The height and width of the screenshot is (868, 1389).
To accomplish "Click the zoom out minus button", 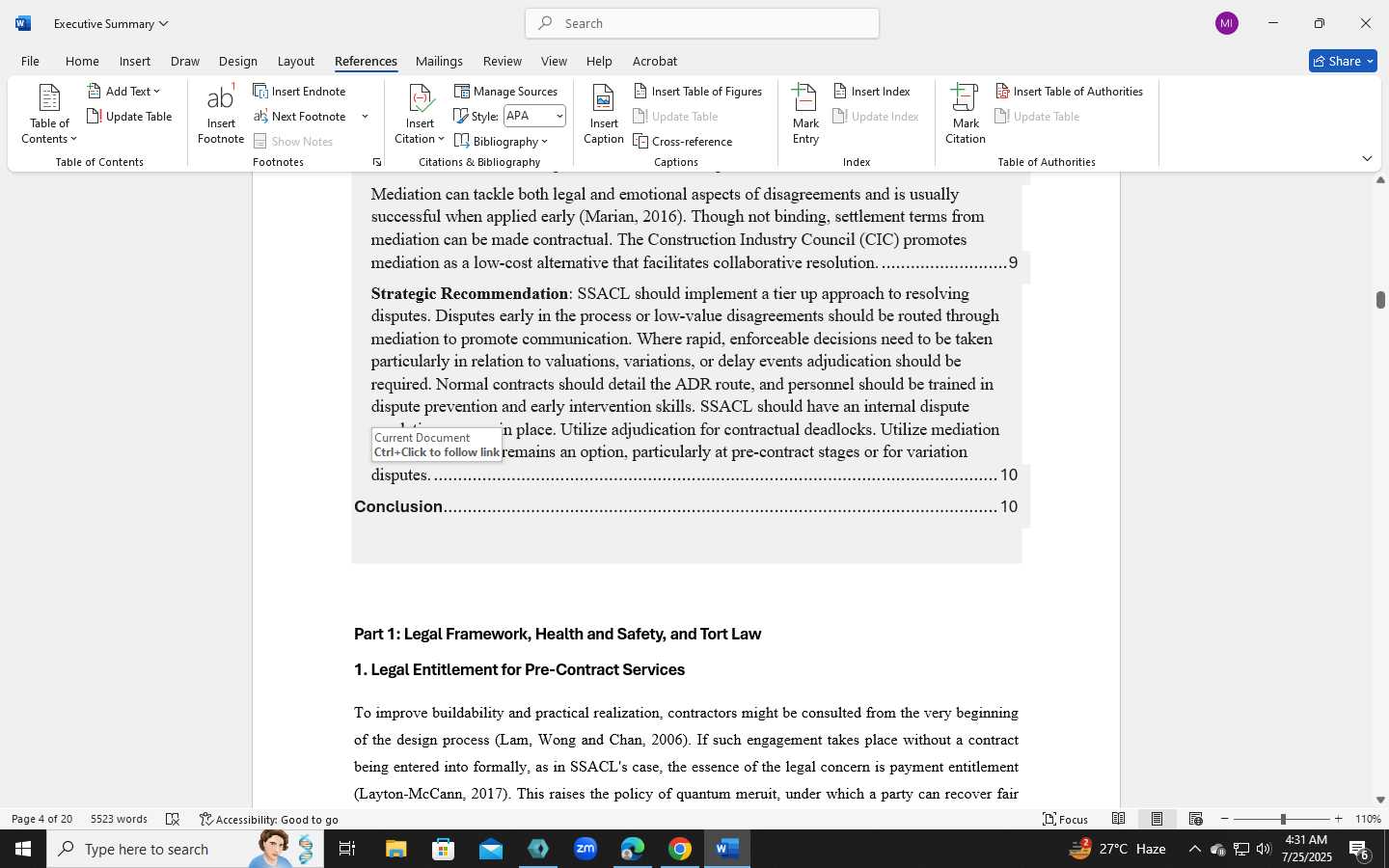I will pyautogui.click(x=1225, y=819).
